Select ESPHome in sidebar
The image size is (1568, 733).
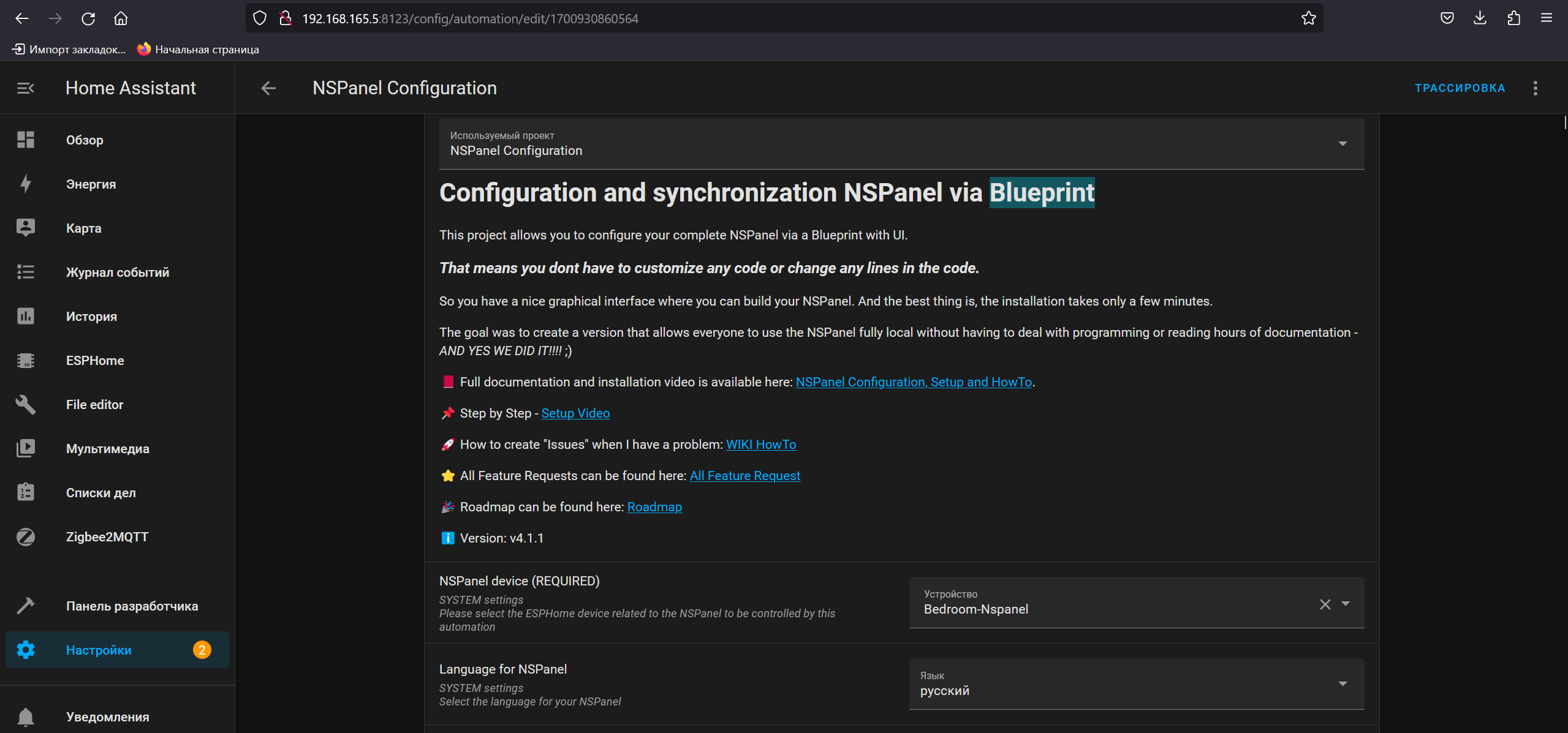(95, 361)
